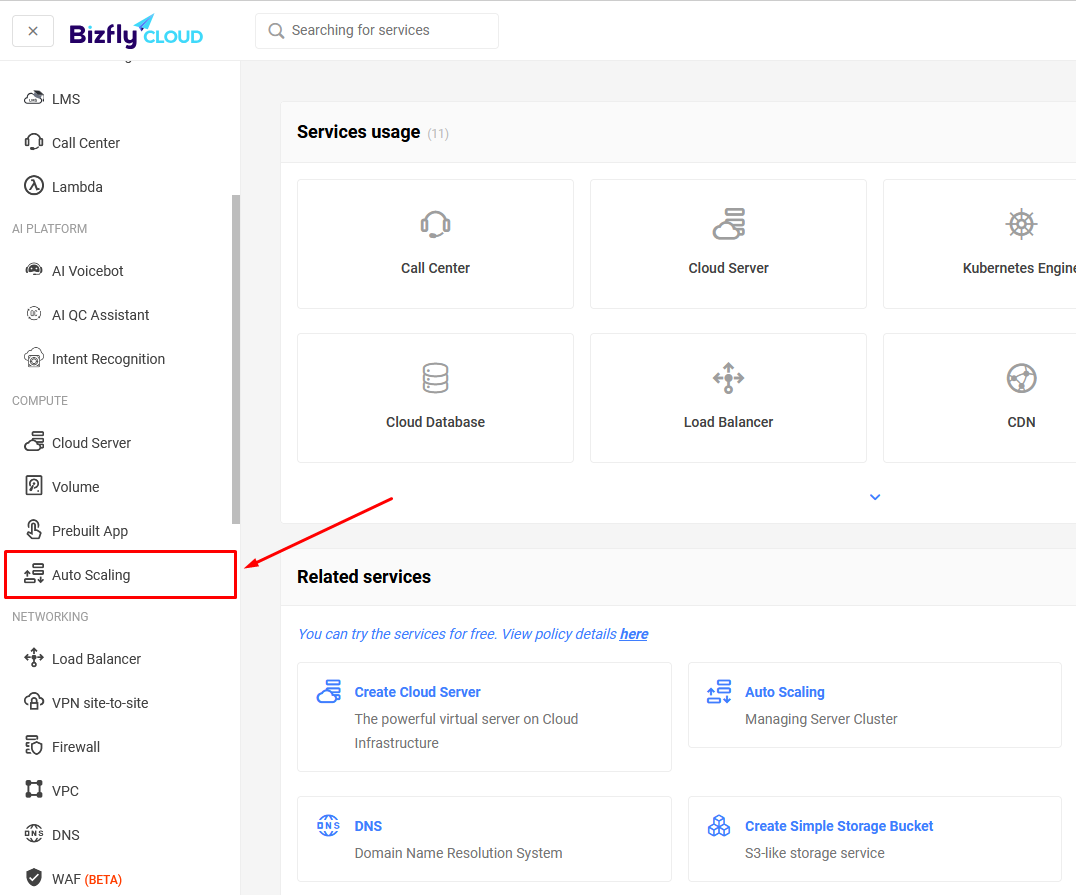Go to Auto Scaling in the sidebar menu

[91, 575]
